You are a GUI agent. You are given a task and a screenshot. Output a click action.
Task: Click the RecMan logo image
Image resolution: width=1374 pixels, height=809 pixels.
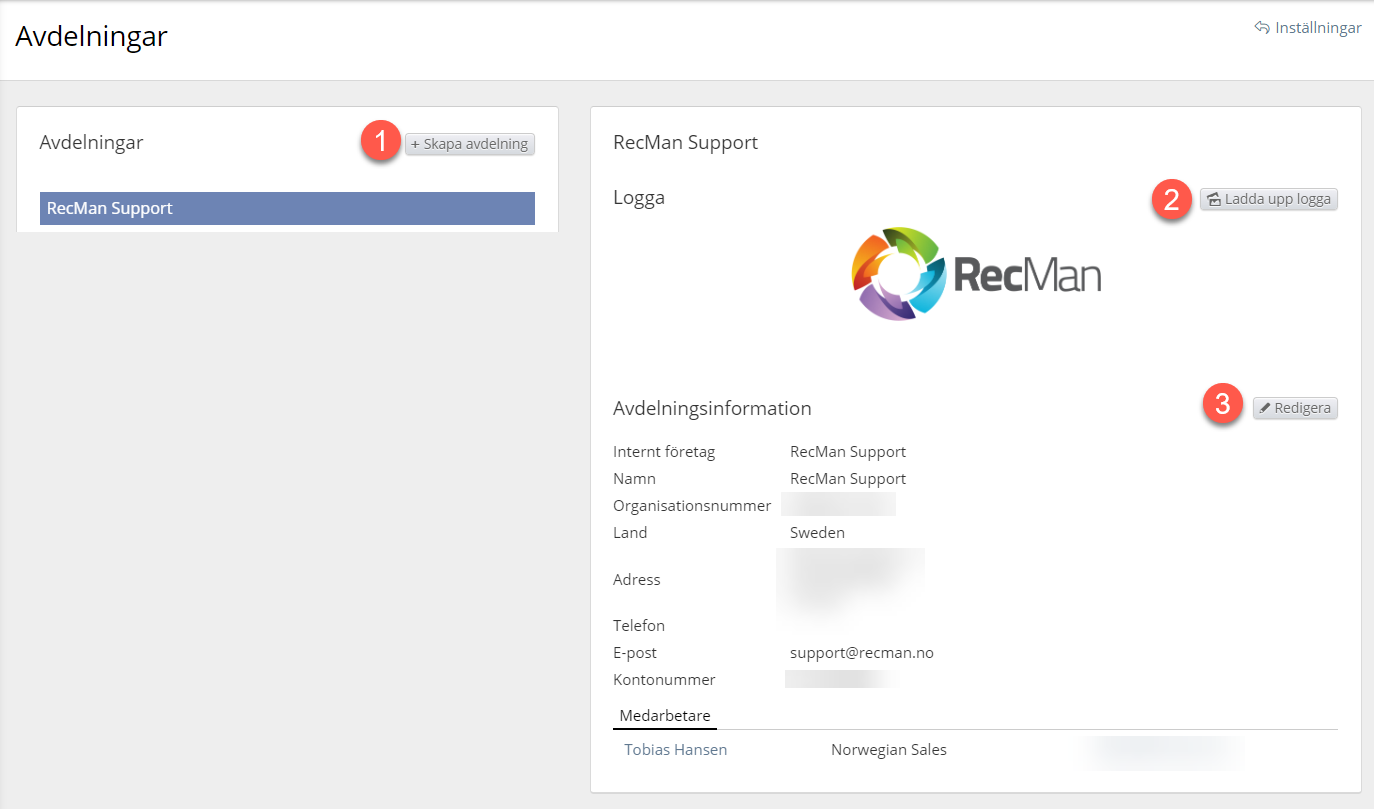point(976,274)
